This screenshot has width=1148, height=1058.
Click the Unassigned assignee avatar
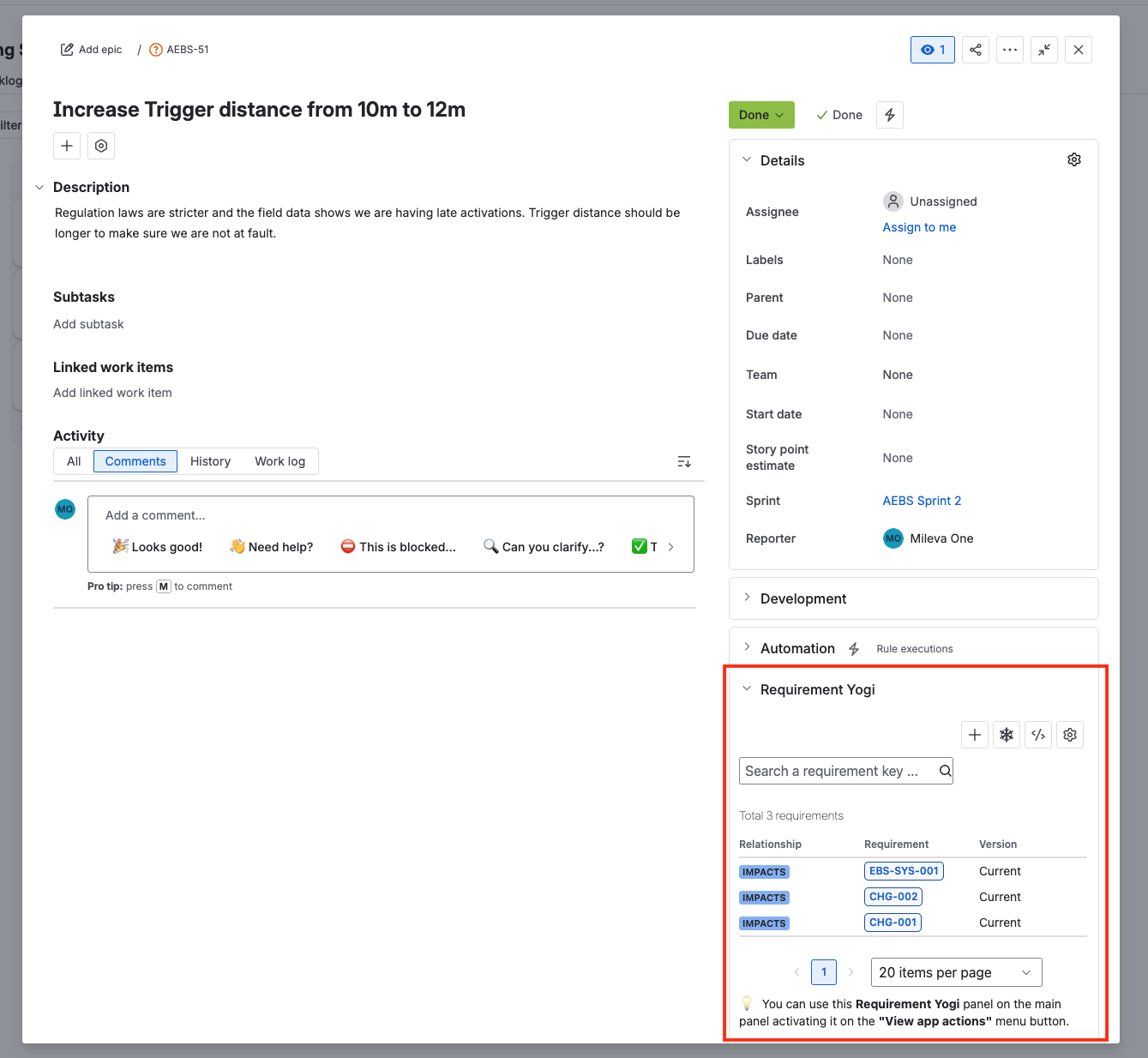pyautogui.click(x=893, y=201)
